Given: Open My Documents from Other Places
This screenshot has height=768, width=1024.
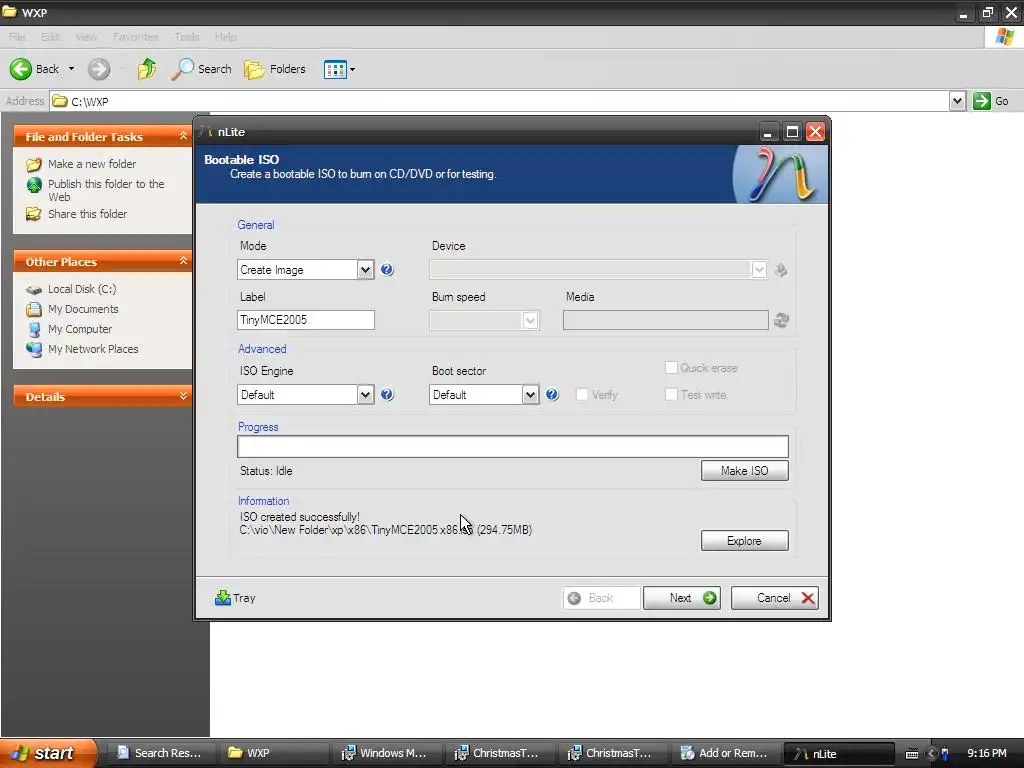Looking at the screenshot, I should (x=83, y=309).
